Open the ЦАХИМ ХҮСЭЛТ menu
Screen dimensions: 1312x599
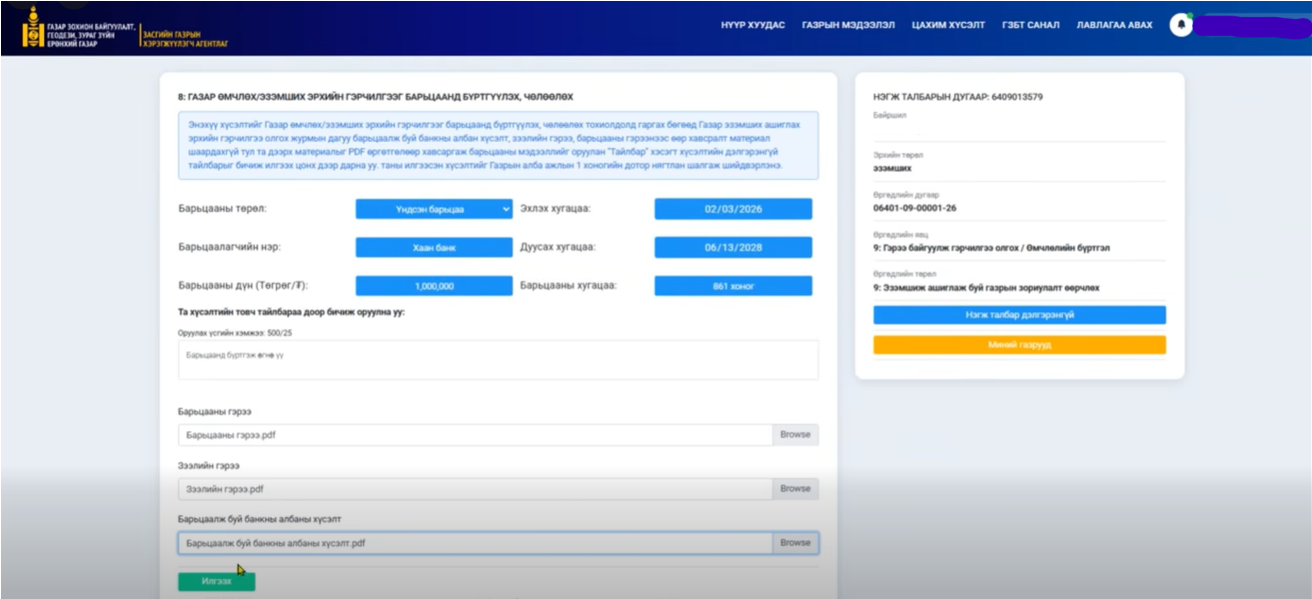(948, 25)
